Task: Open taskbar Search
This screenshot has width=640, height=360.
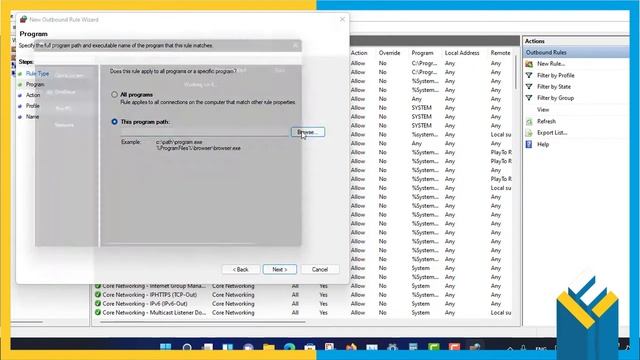Action: tap(187, 347)
